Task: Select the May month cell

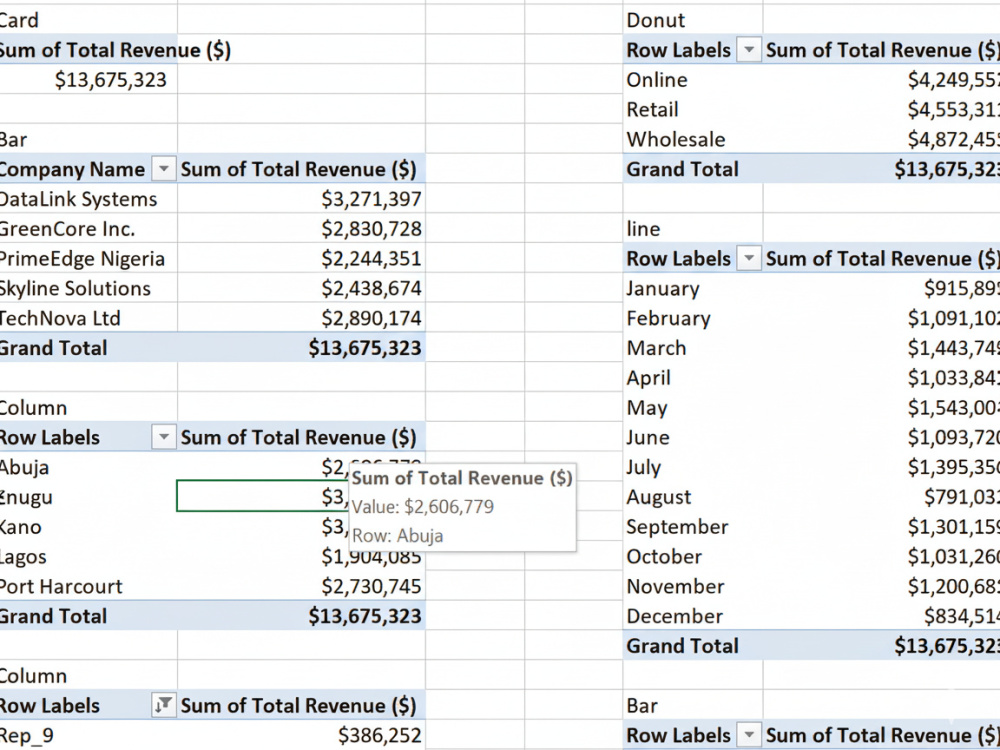Action: point(693,408)
